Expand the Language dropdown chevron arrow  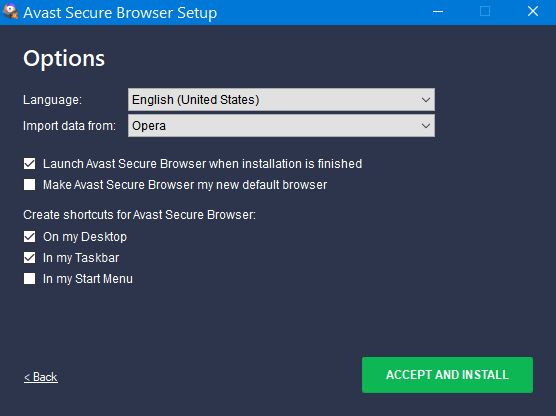click(426, 100)
